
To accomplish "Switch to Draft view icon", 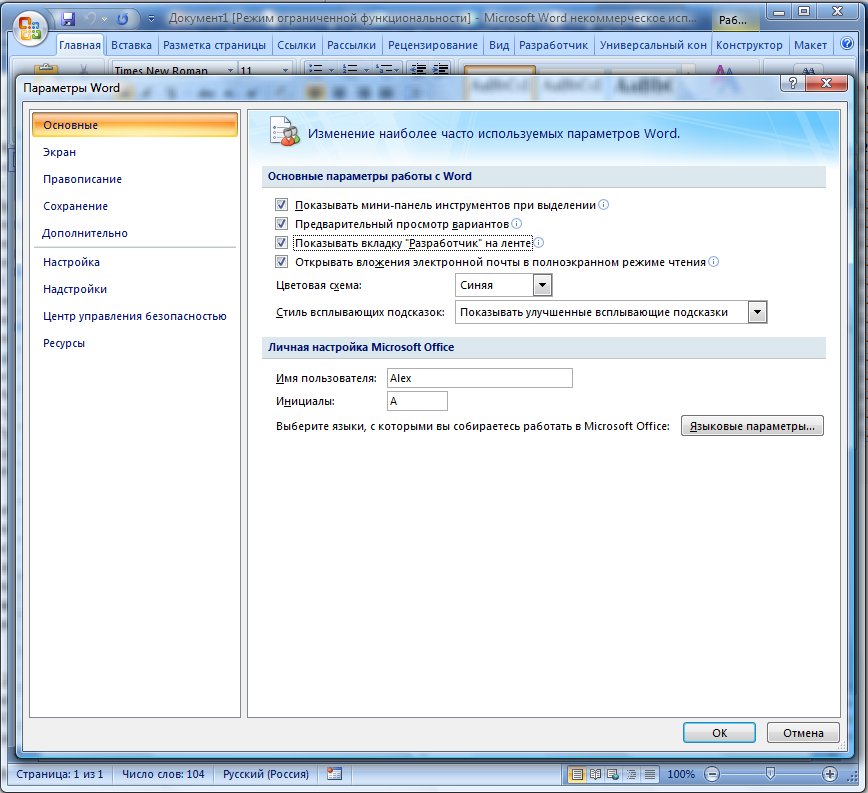I will [649, 774].
